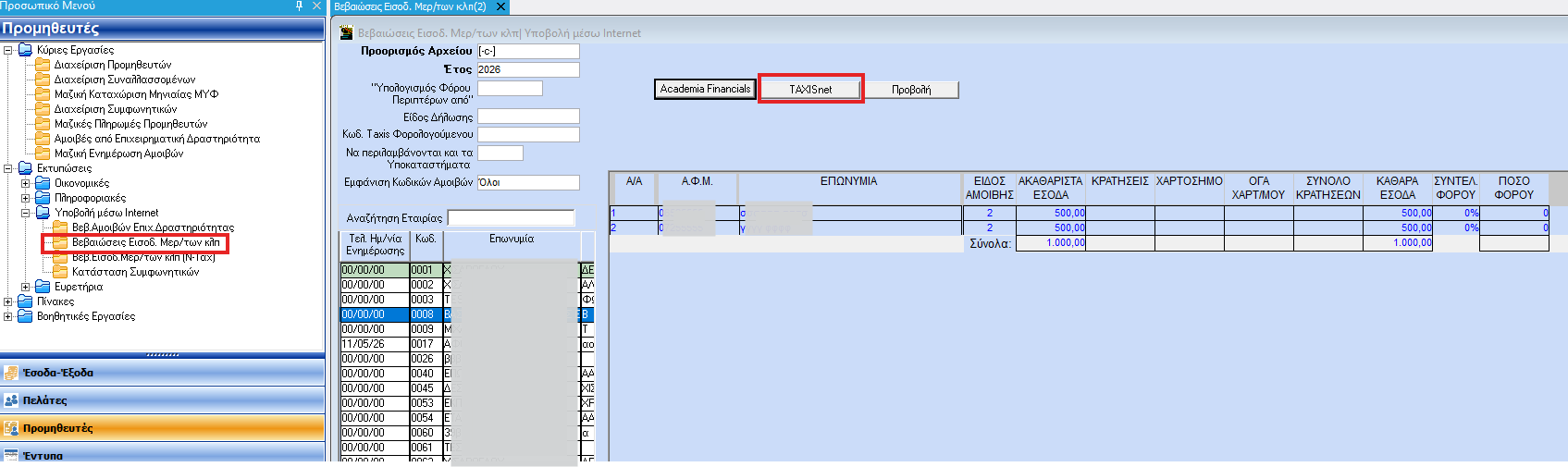Click the folder icon of Διαχείριση Προμηθευτών
This screenshot has height=467, width=1568.
point(43,65)
